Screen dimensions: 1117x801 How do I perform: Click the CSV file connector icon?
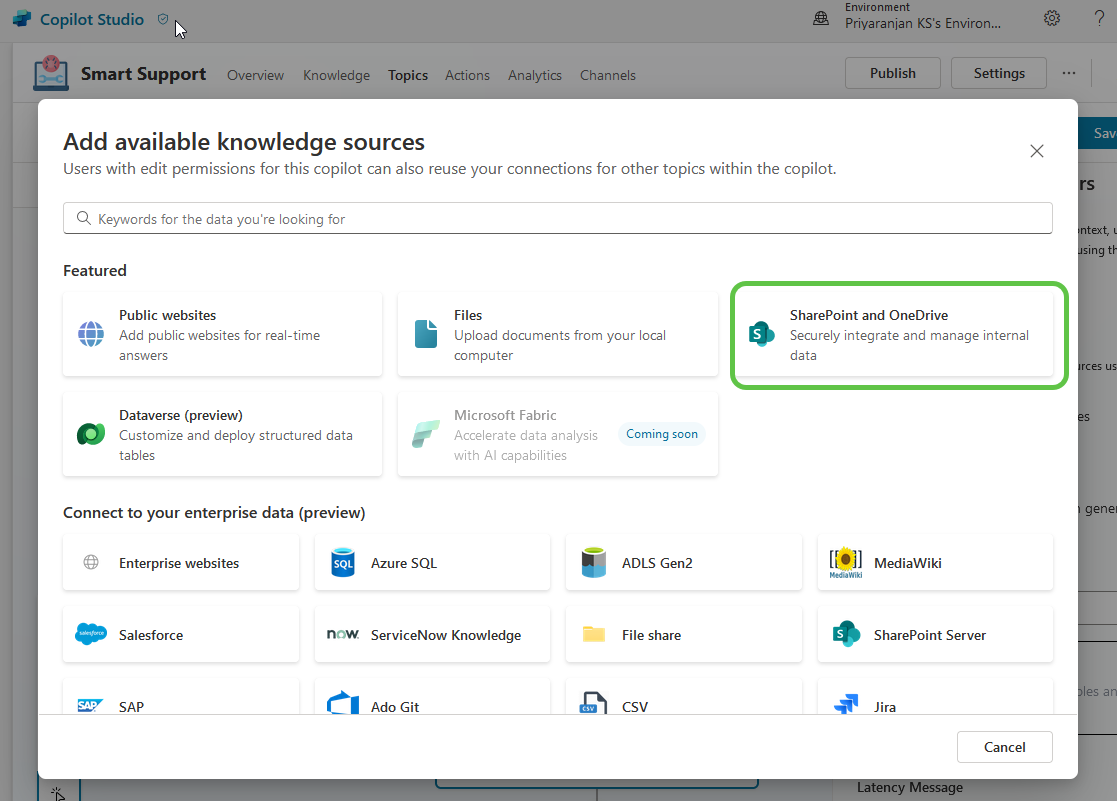[x=594, y=703]
